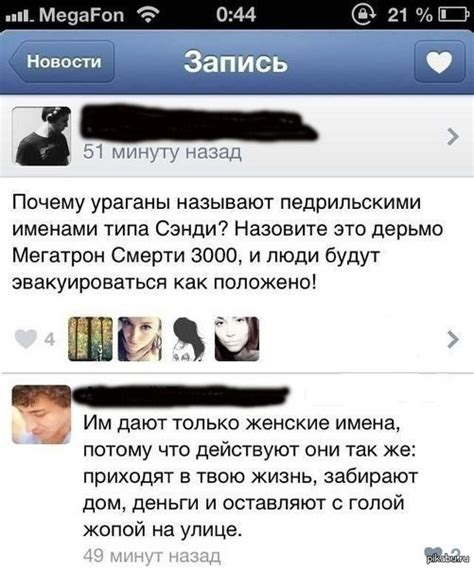The height and width of the screenshot is (569, 474).
Task: View first liker's forest avatar
Action: tap(90, 339)
